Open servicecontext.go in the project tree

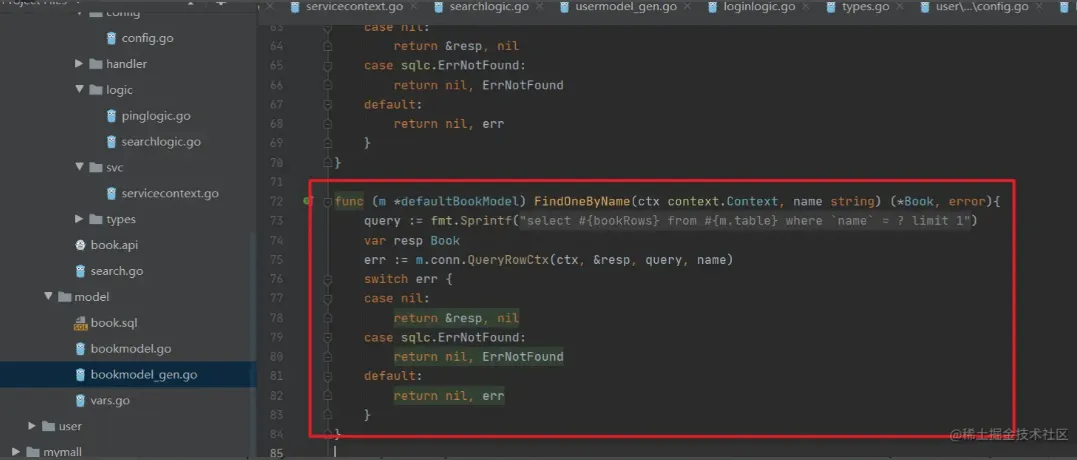tap(170, 194)
